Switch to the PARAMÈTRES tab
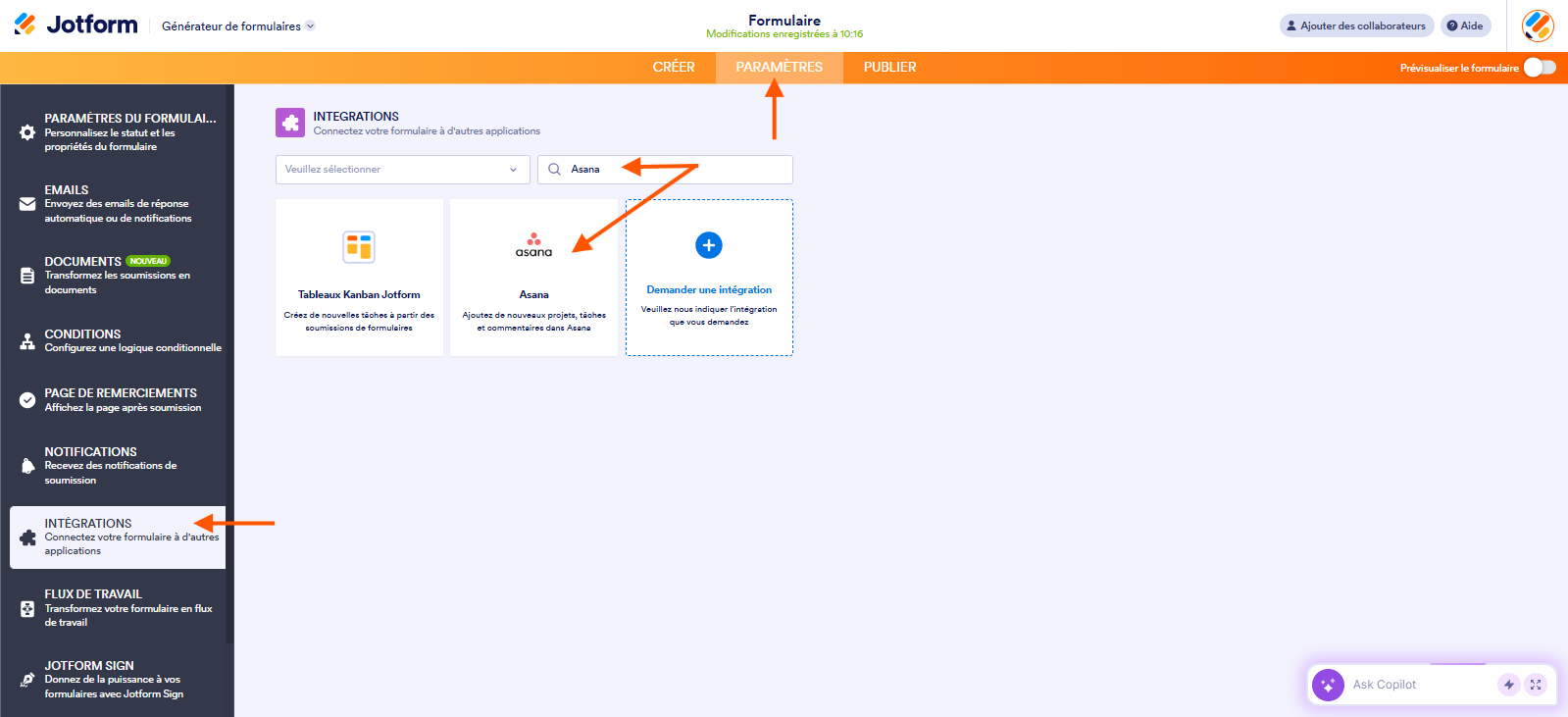Image resolution: width=1568 pixels, height=717 pixels. point(780,67)
